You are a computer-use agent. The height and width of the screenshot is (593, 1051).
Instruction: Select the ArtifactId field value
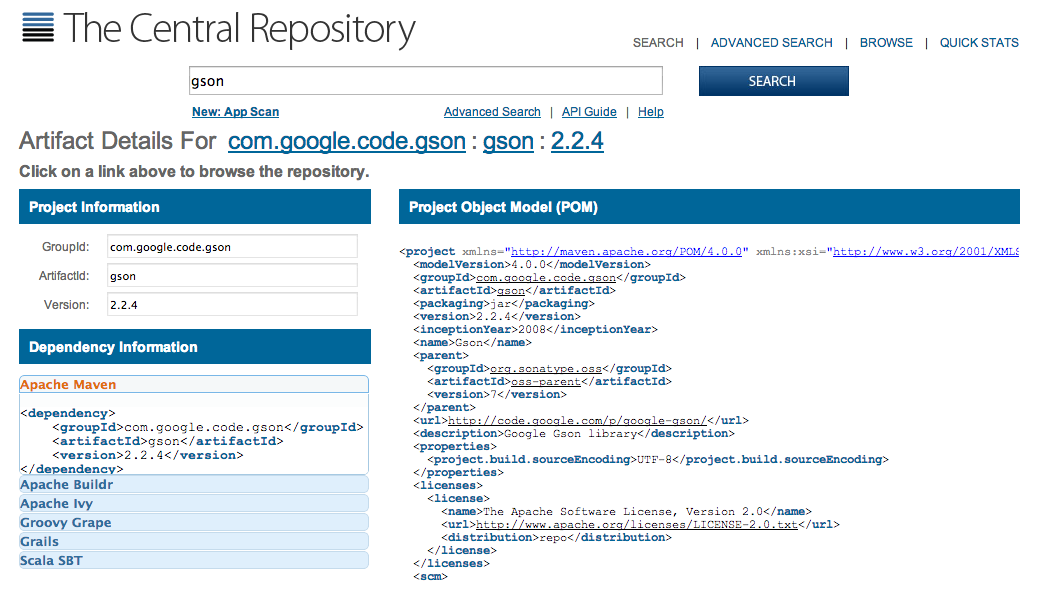(x=232, y=275)
